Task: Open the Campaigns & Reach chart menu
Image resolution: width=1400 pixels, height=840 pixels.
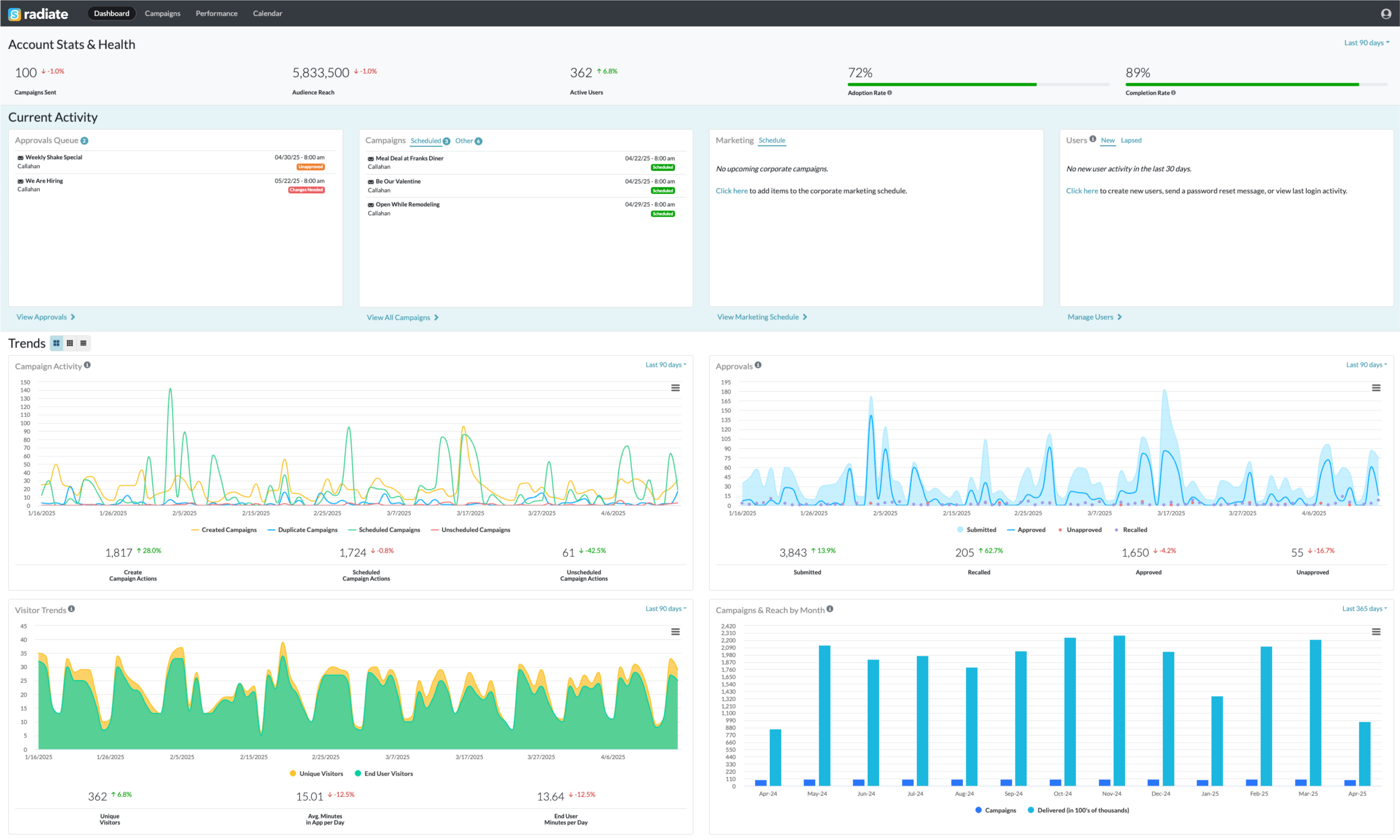Action: [x=1376, y=632]
